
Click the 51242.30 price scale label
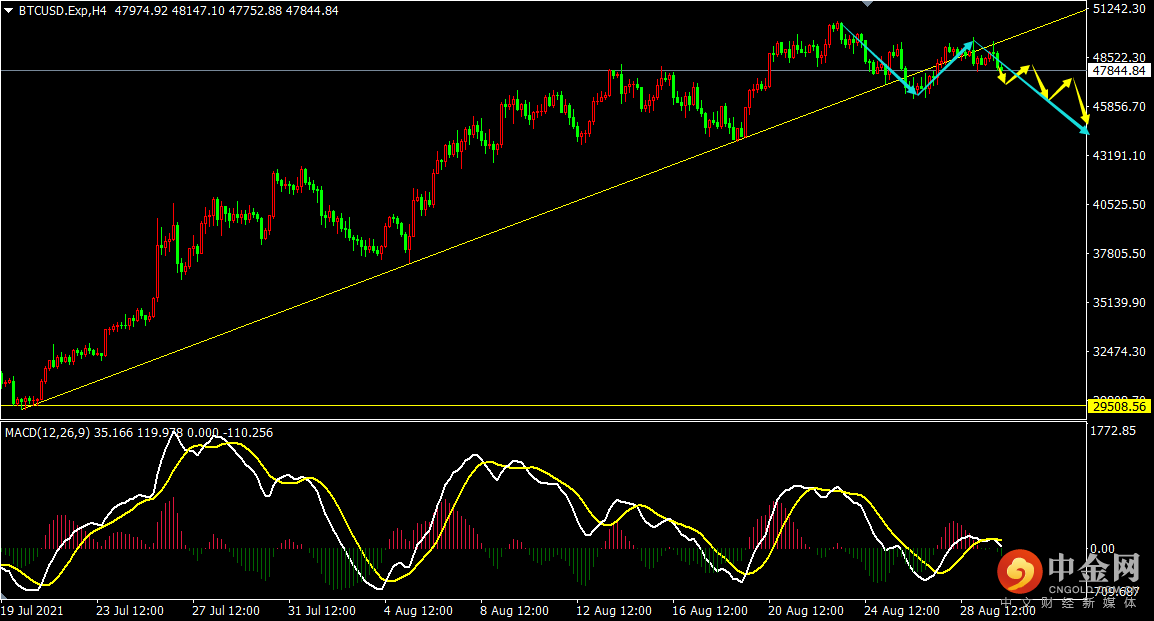pyautogui.click(x=1119, y=9)
